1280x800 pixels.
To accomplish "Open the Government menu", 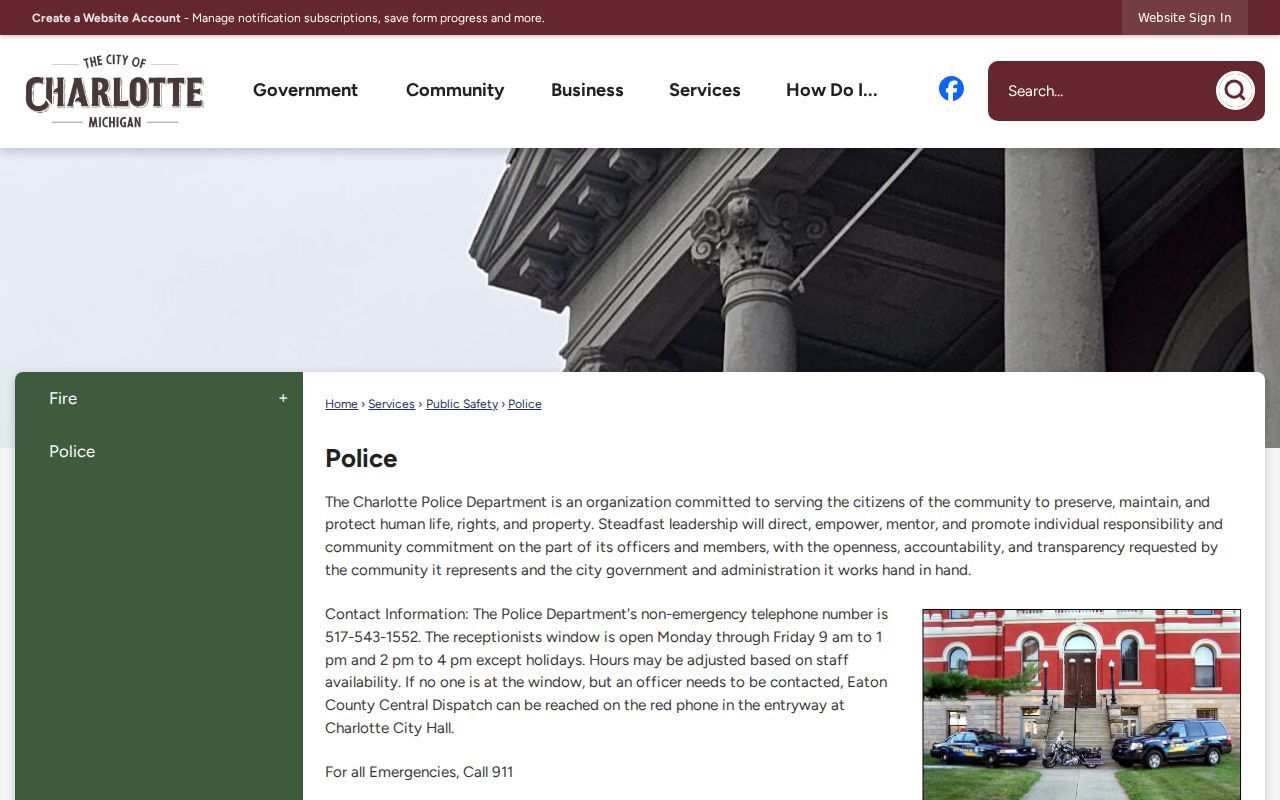I will pos(305,90).
